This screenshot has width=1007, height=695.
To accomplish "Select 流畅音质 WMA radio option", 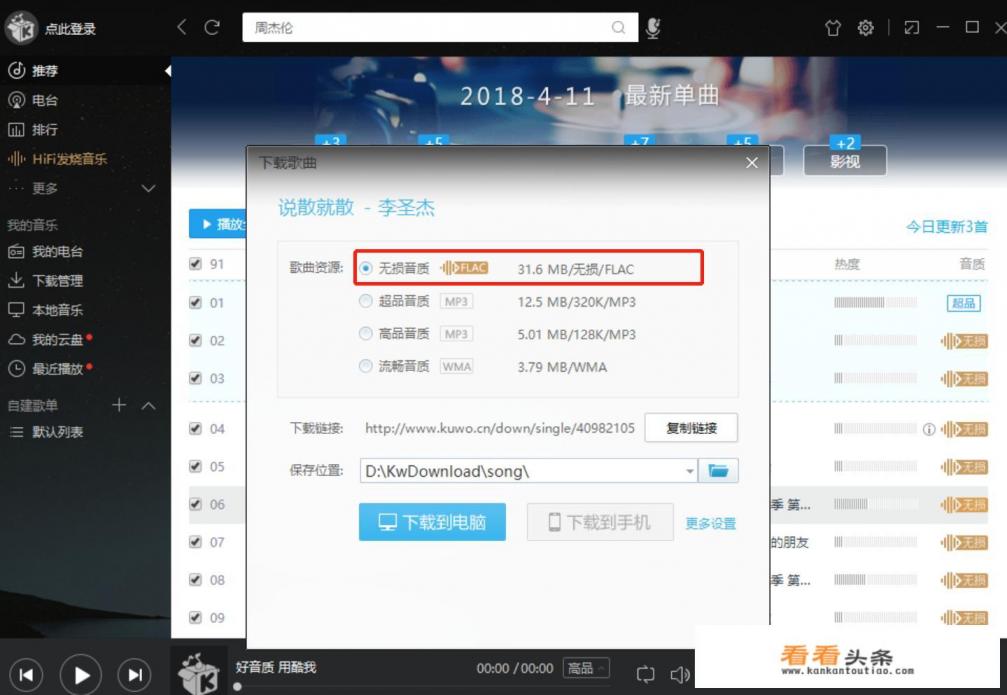I will (366, 367).
